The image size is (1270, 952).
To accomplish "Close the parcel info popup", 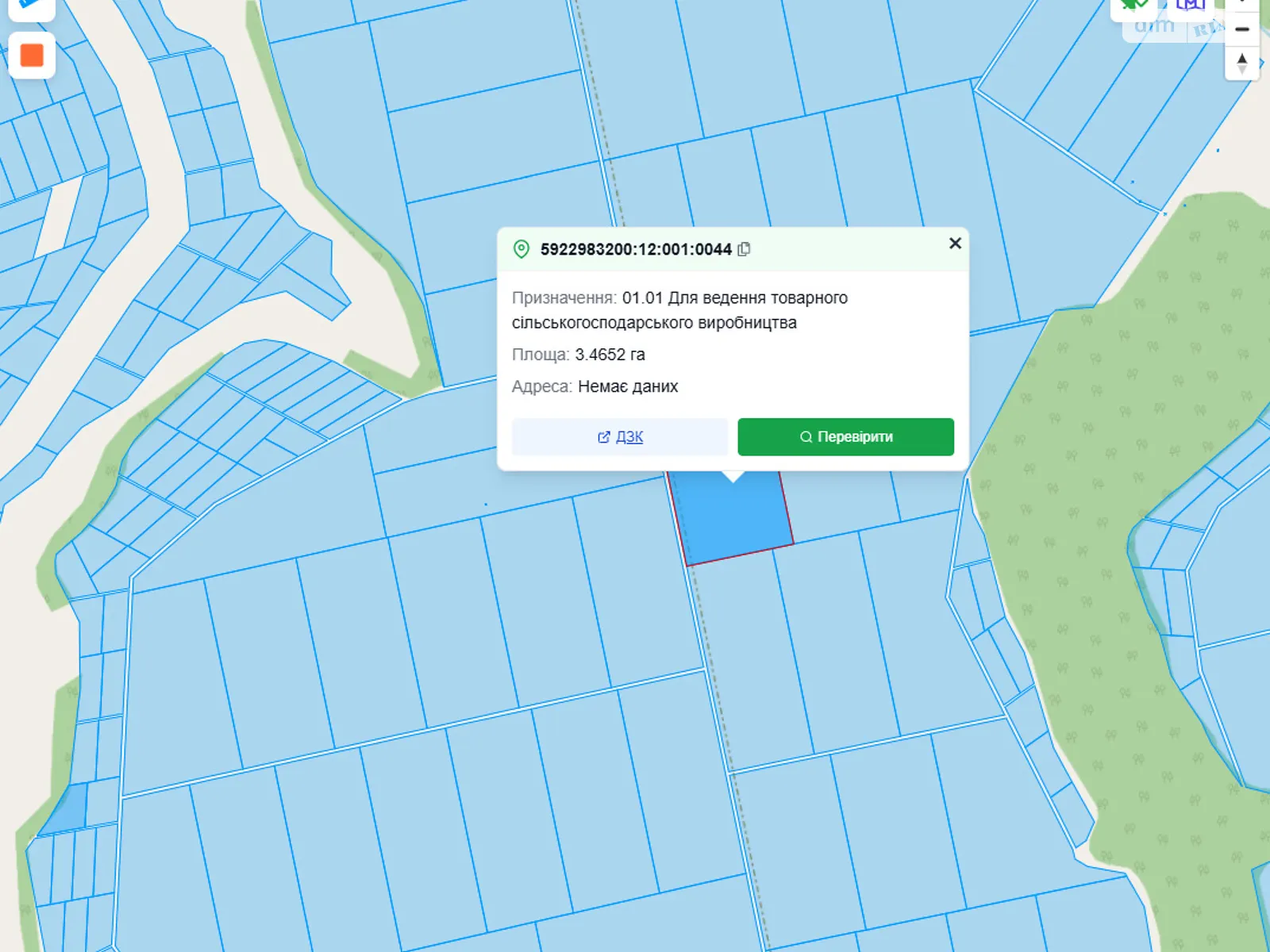I will tap(955, 244).
